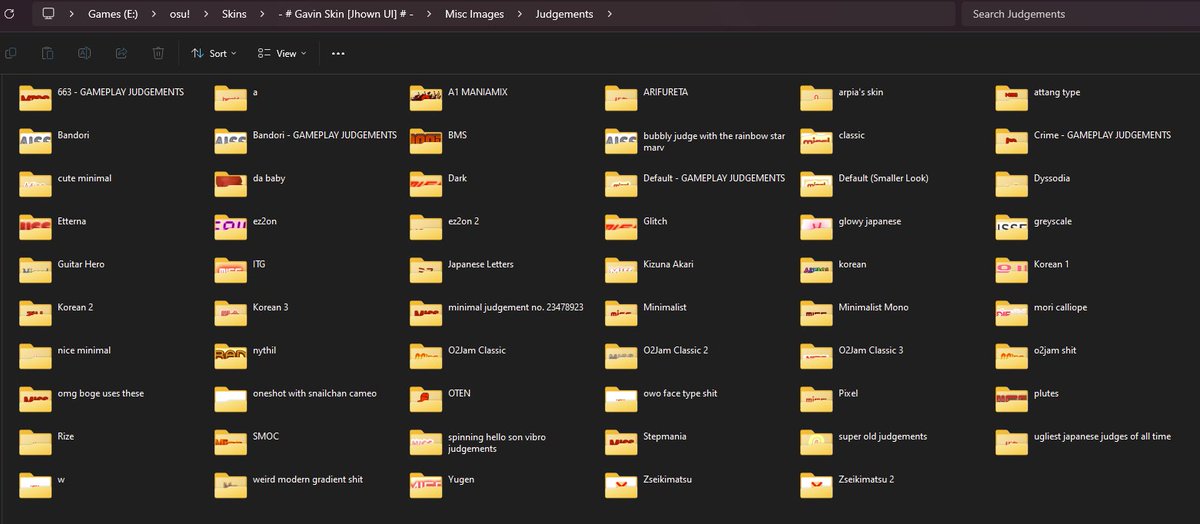
Task: Open the Sort dropdown
Action: coord(213,53)
